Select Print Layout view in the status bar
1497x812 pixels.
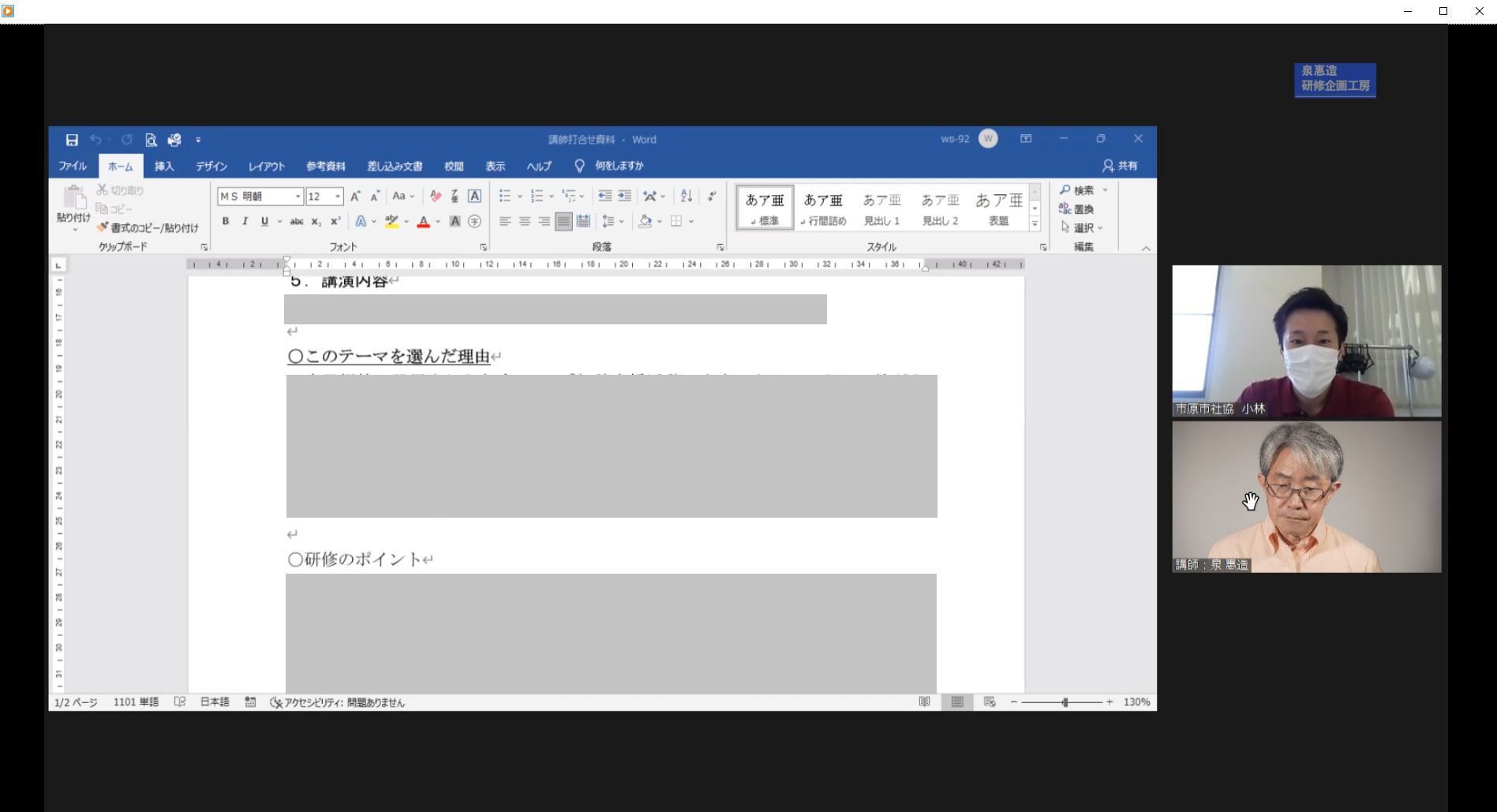tap(957, 702)
